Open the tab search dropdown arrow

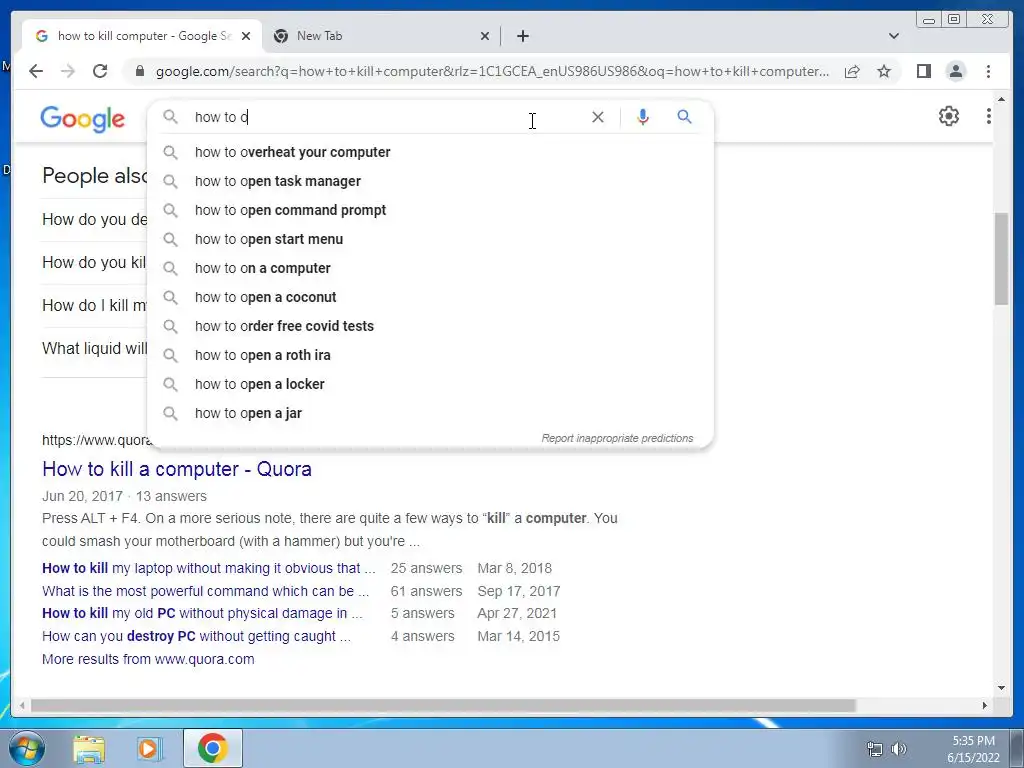pos(893,36)
